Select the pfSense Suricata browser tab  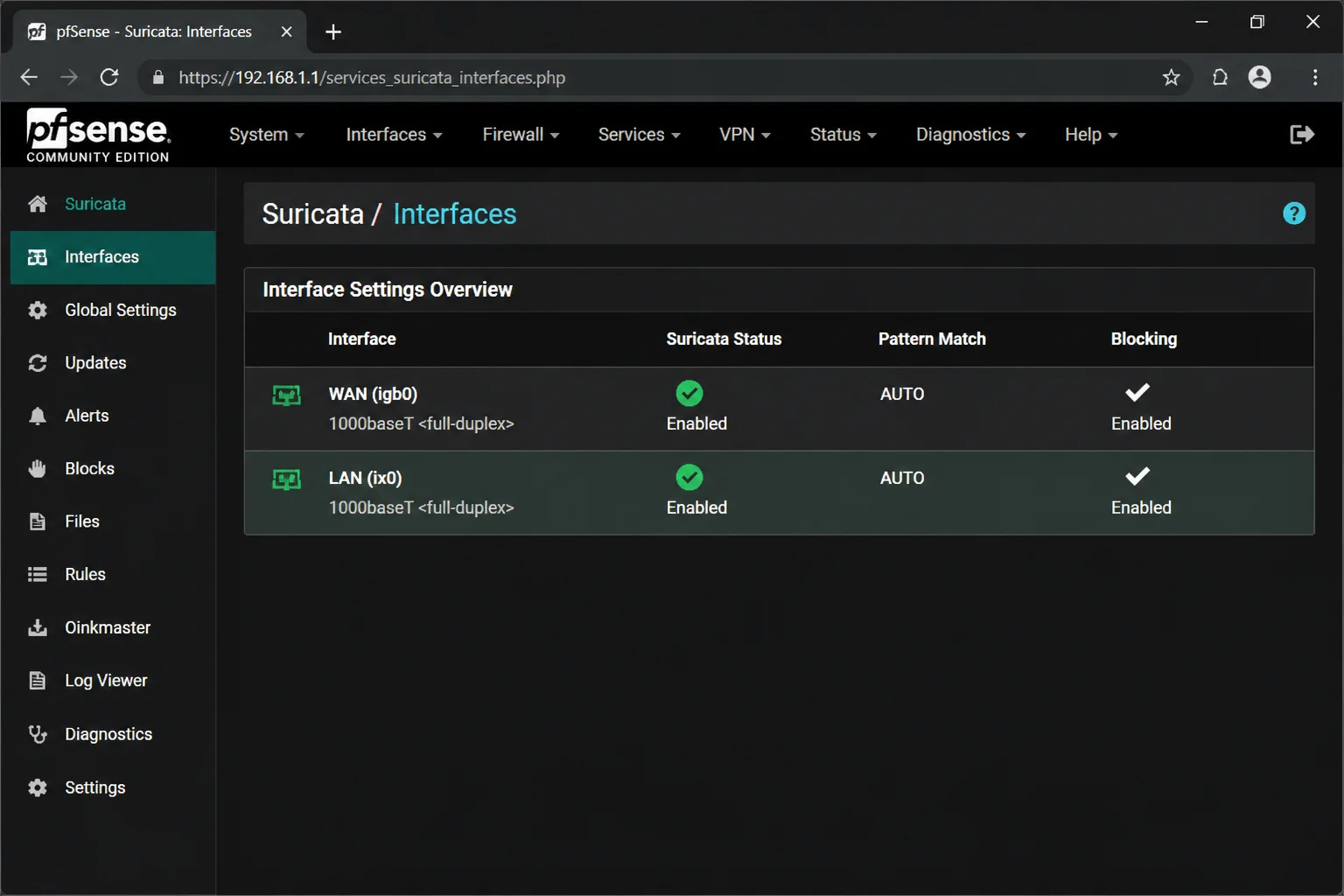[160, 31]
